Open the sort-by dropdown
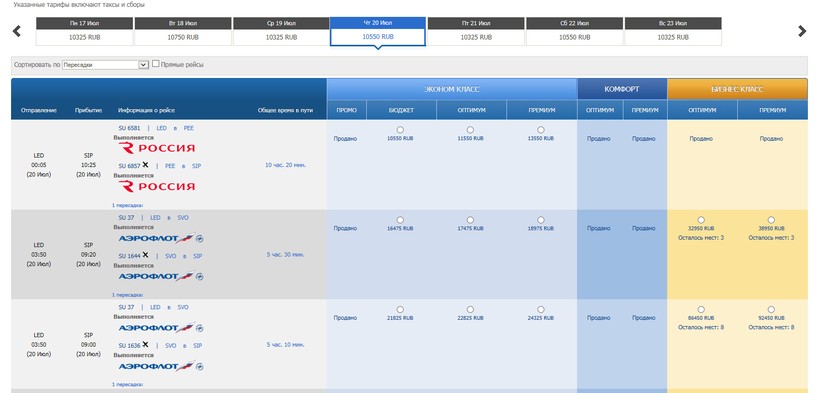The width and height of the screenshot is (820, 393). [106, 65]
